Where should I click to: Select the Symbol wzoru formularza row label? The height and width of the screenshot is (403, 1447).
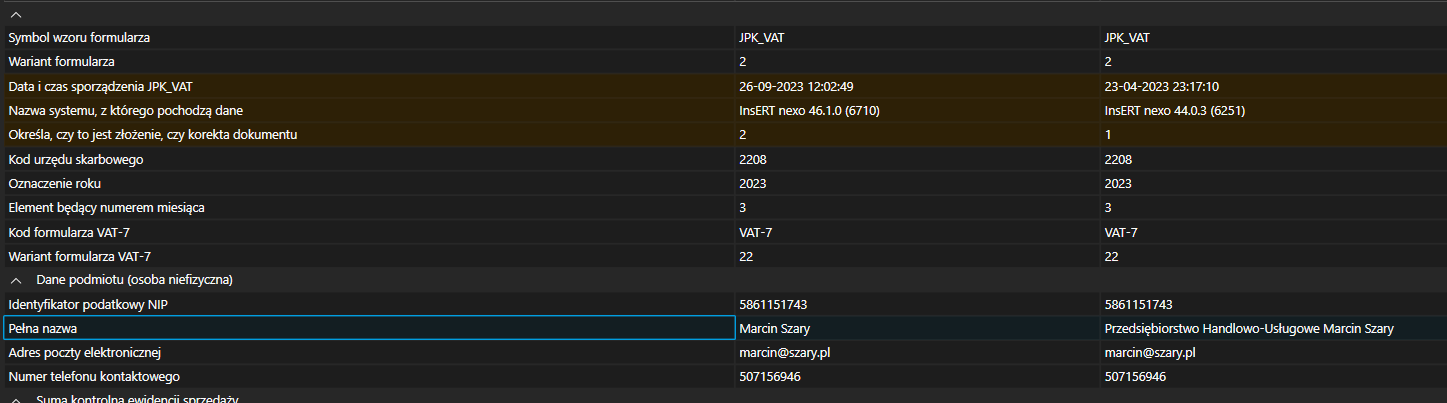80,38
